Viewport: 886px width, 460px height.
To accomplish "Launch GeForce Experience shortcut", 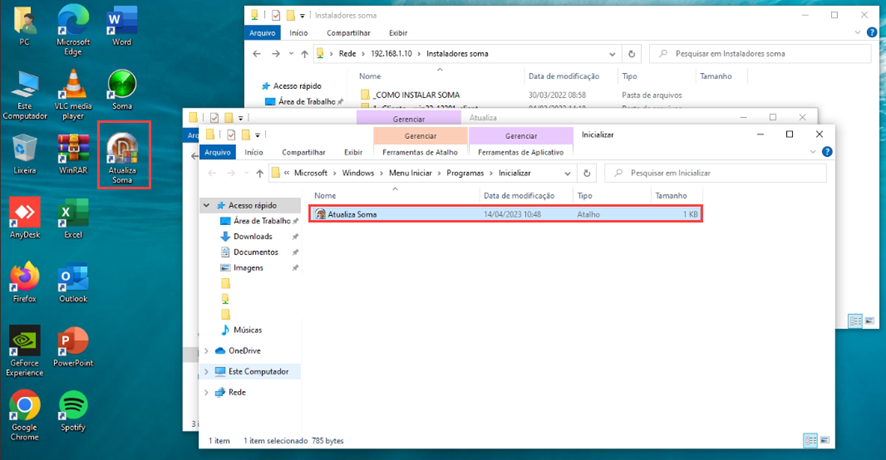I will [24, 351].
